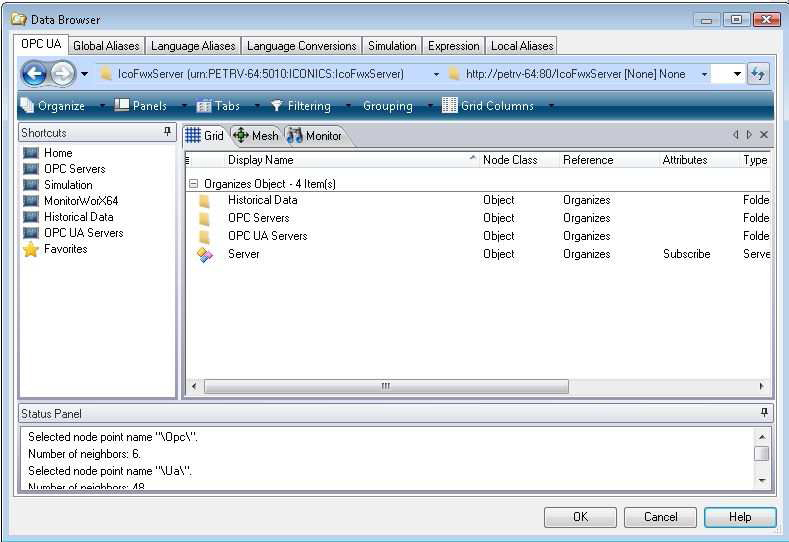Image resolution: width=789 pixels, height=542 pixels.
Task: Open the Server object icon in grid
Action: tap(205, 255)
